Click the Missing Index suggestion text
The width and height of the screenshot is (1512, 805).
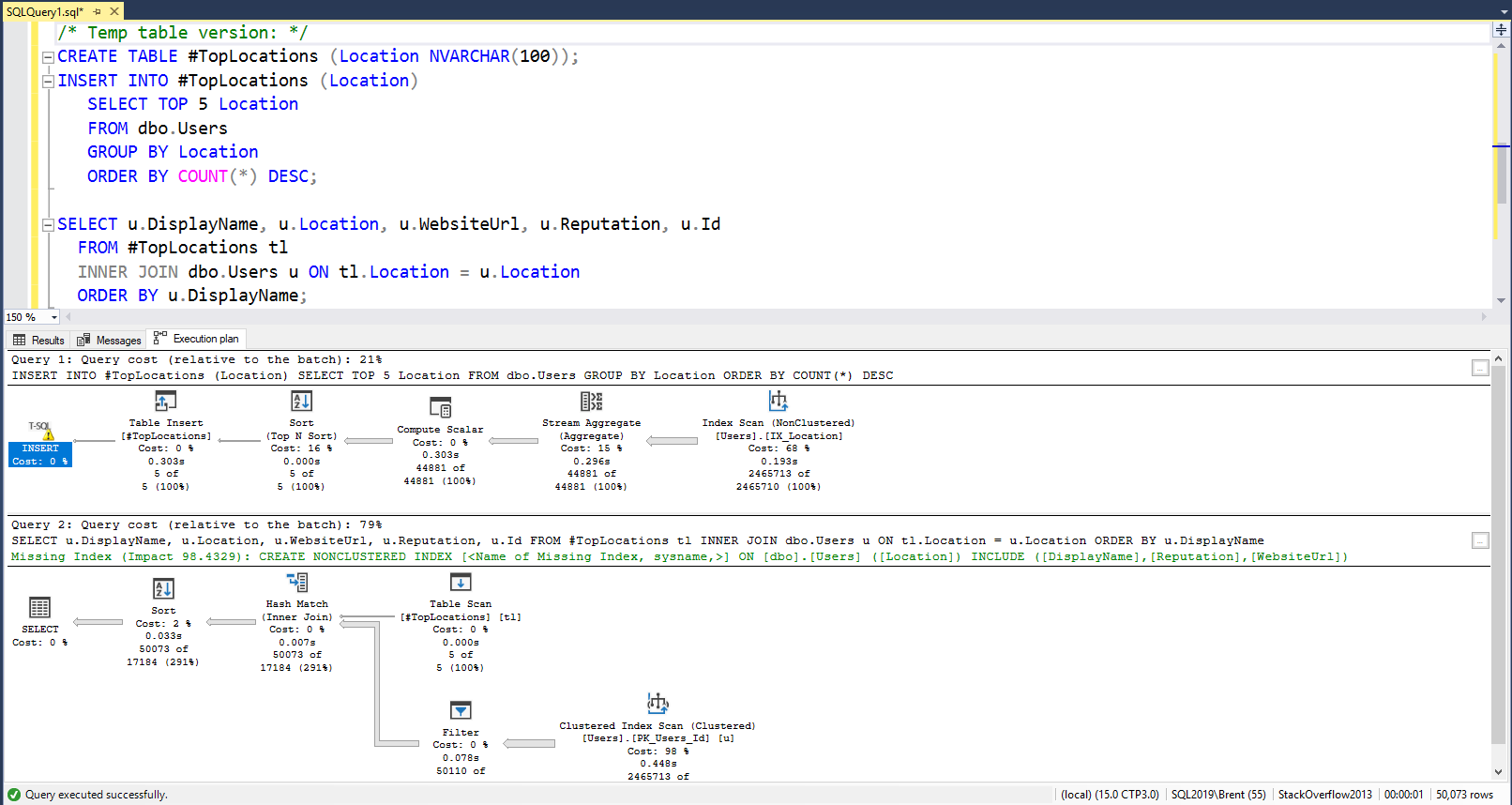tap(679, 557)
